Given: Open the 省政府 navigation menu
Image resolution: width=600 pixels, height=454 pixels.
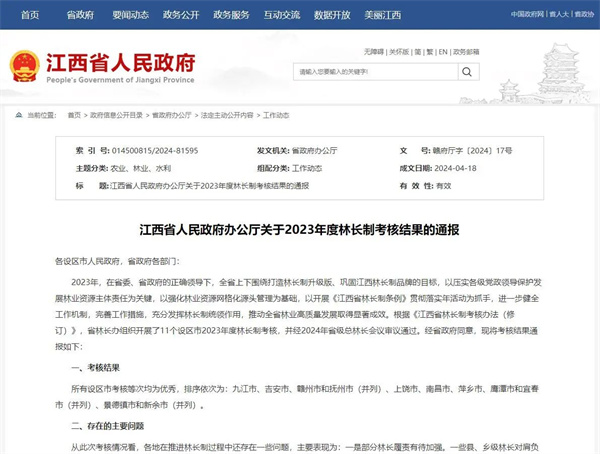Looking at the screenshot, I should point(80,15).
